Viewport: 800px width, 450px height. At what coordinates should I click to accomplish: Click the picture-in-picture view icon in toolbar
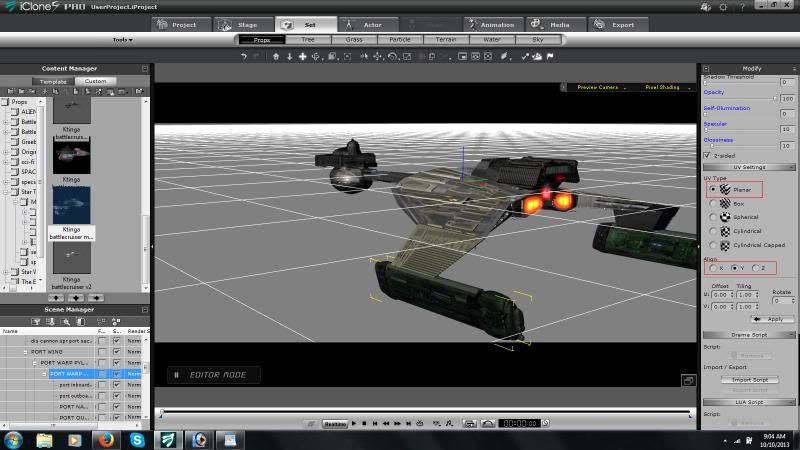coord(462,57)
